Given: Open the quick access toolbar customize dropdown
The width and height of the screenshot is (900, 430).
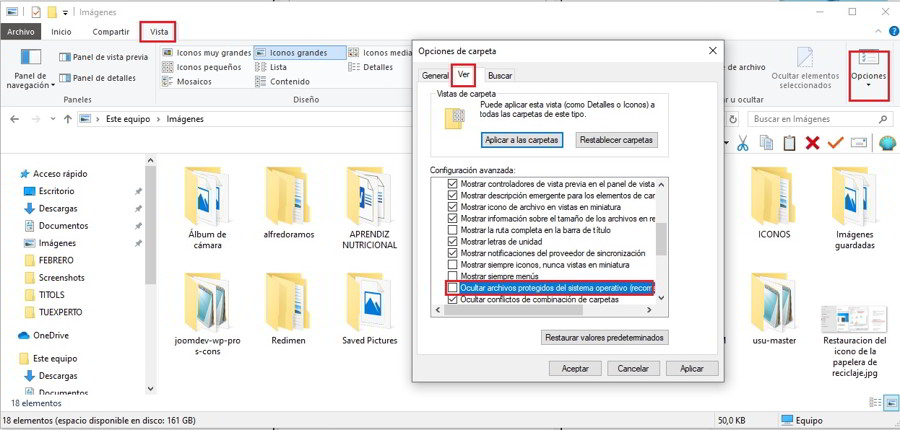Looking at the screenshot, I should (66, 12).
